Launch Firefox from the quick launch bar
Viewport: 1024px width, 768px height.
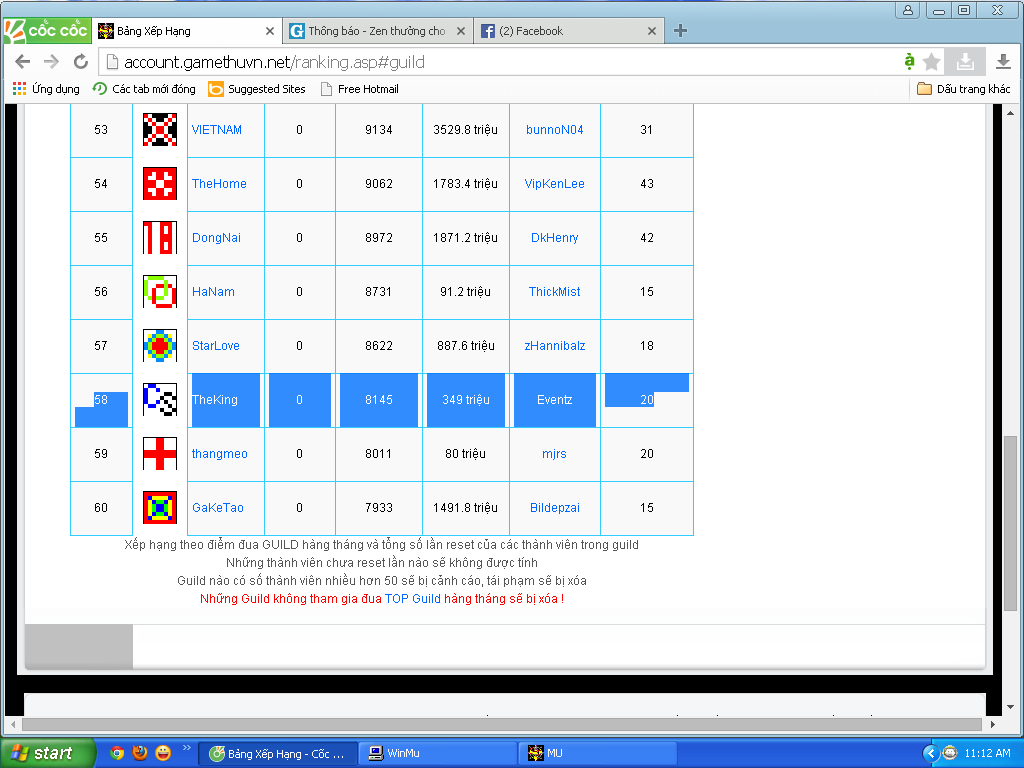click(140, 753)
